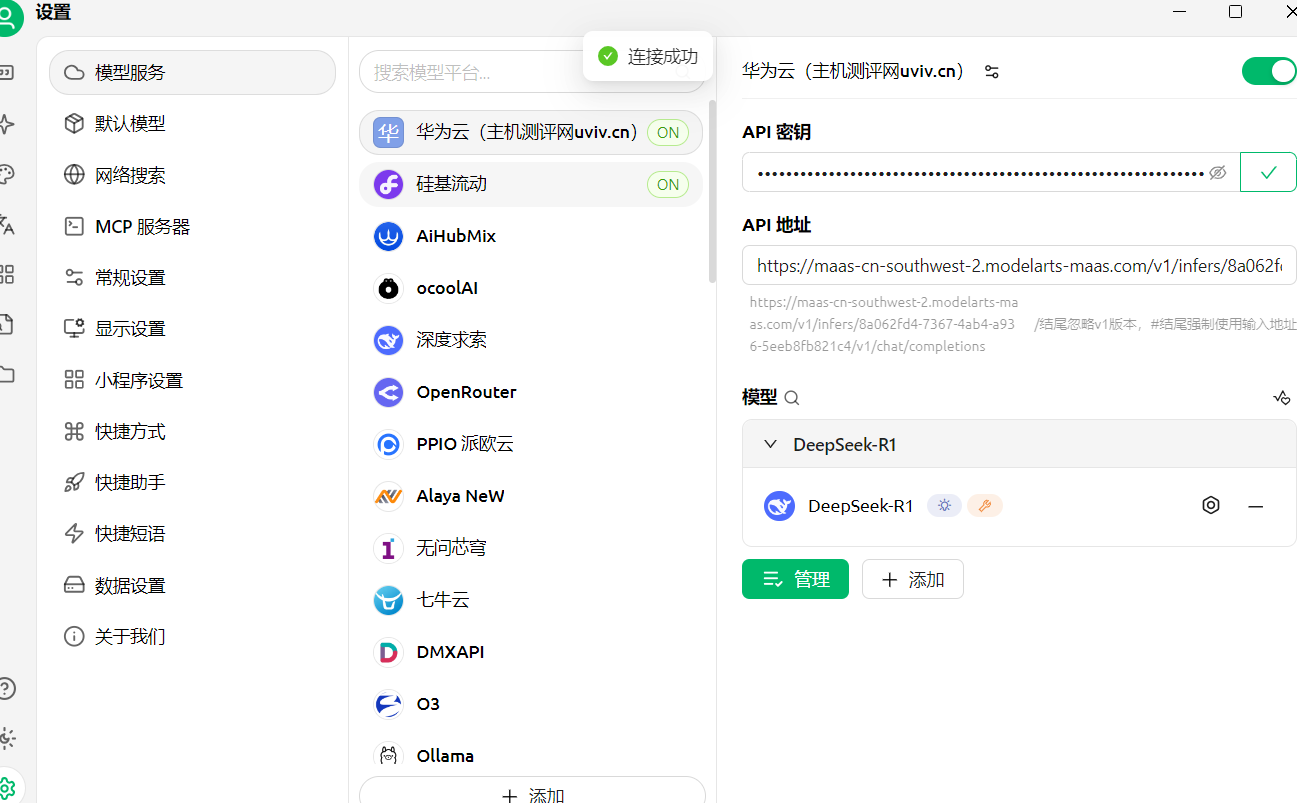Viewport: 1297px width, 803px height.
Task: Open the translate icon in left sidebar
Action: pyautogui.click(x=6, y=225)
